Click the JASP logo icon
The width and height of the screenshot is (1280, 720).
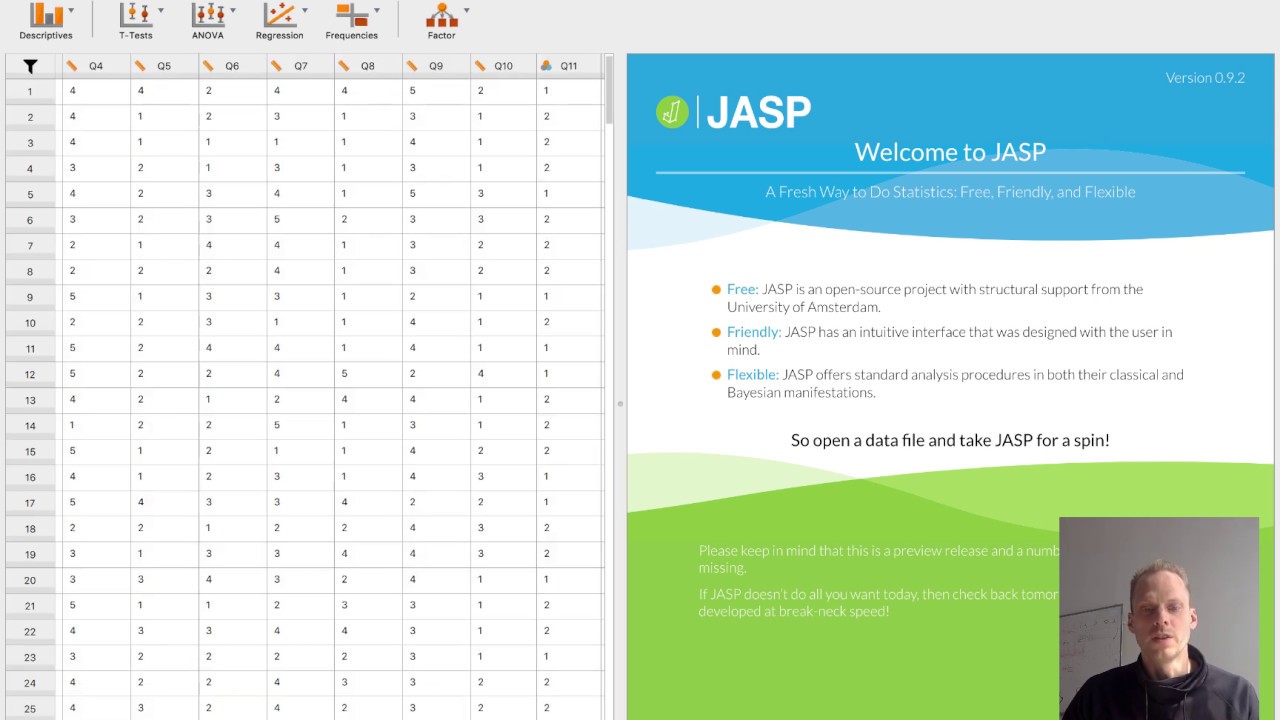point(672,112)
